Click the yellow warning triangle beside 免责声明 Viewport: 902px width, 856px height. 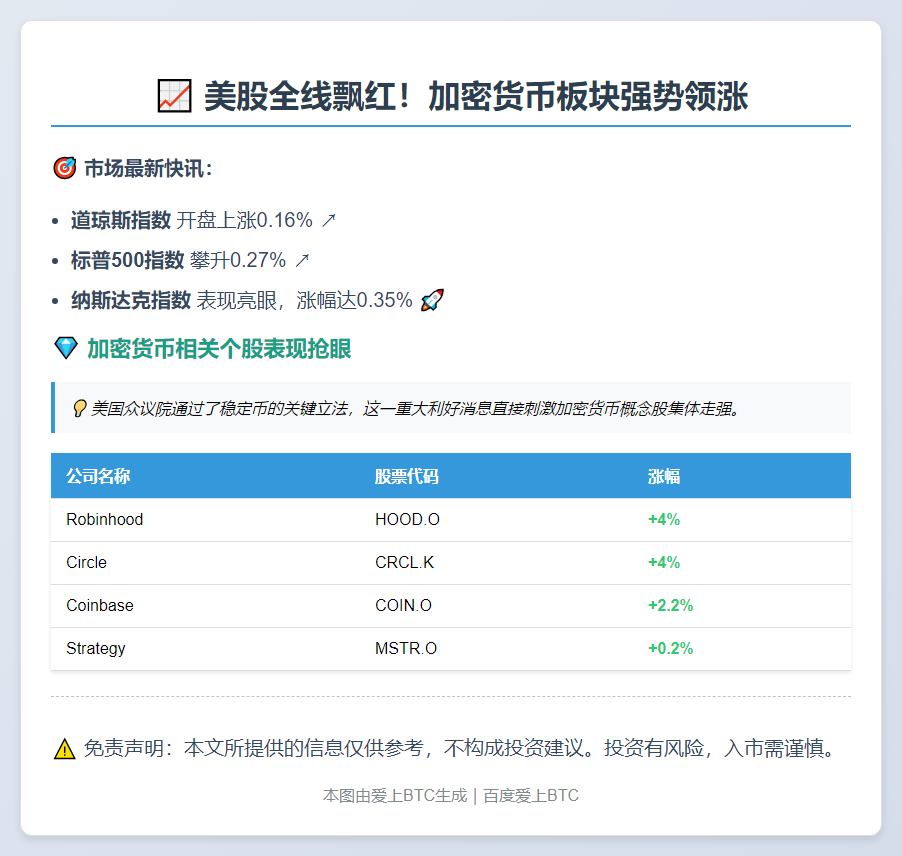pyautogui.click(x=64, y=749)
